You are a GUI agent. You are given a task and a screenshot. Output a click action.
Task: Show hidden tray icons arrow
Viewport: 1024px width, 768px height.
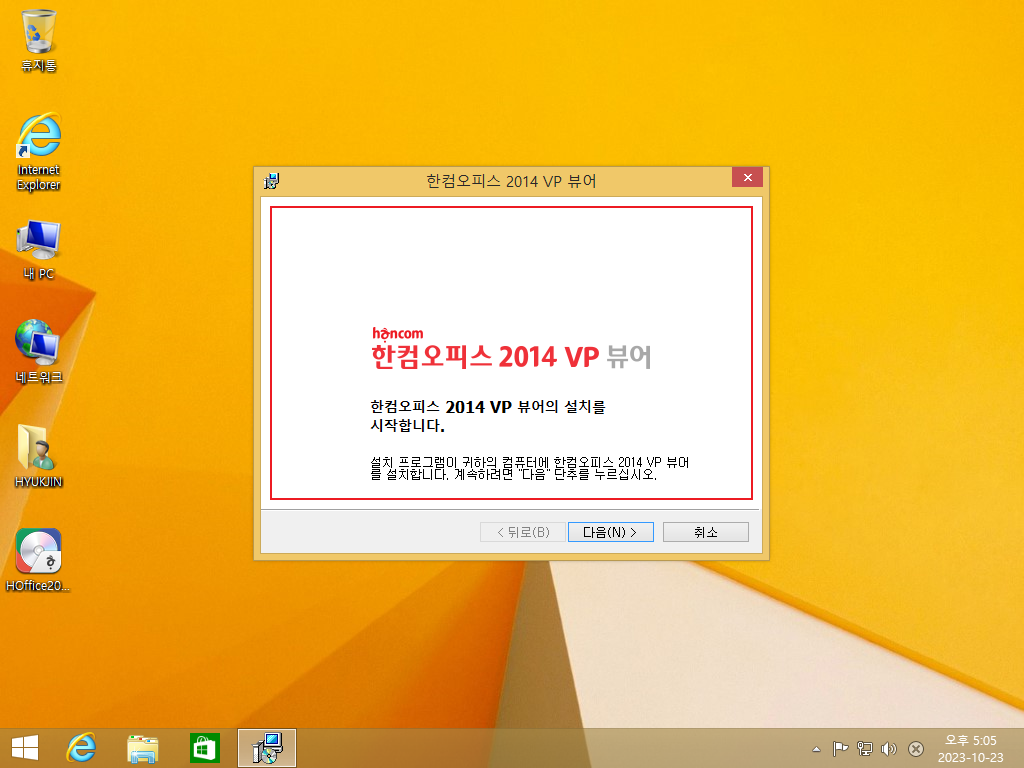click(816, 749)
